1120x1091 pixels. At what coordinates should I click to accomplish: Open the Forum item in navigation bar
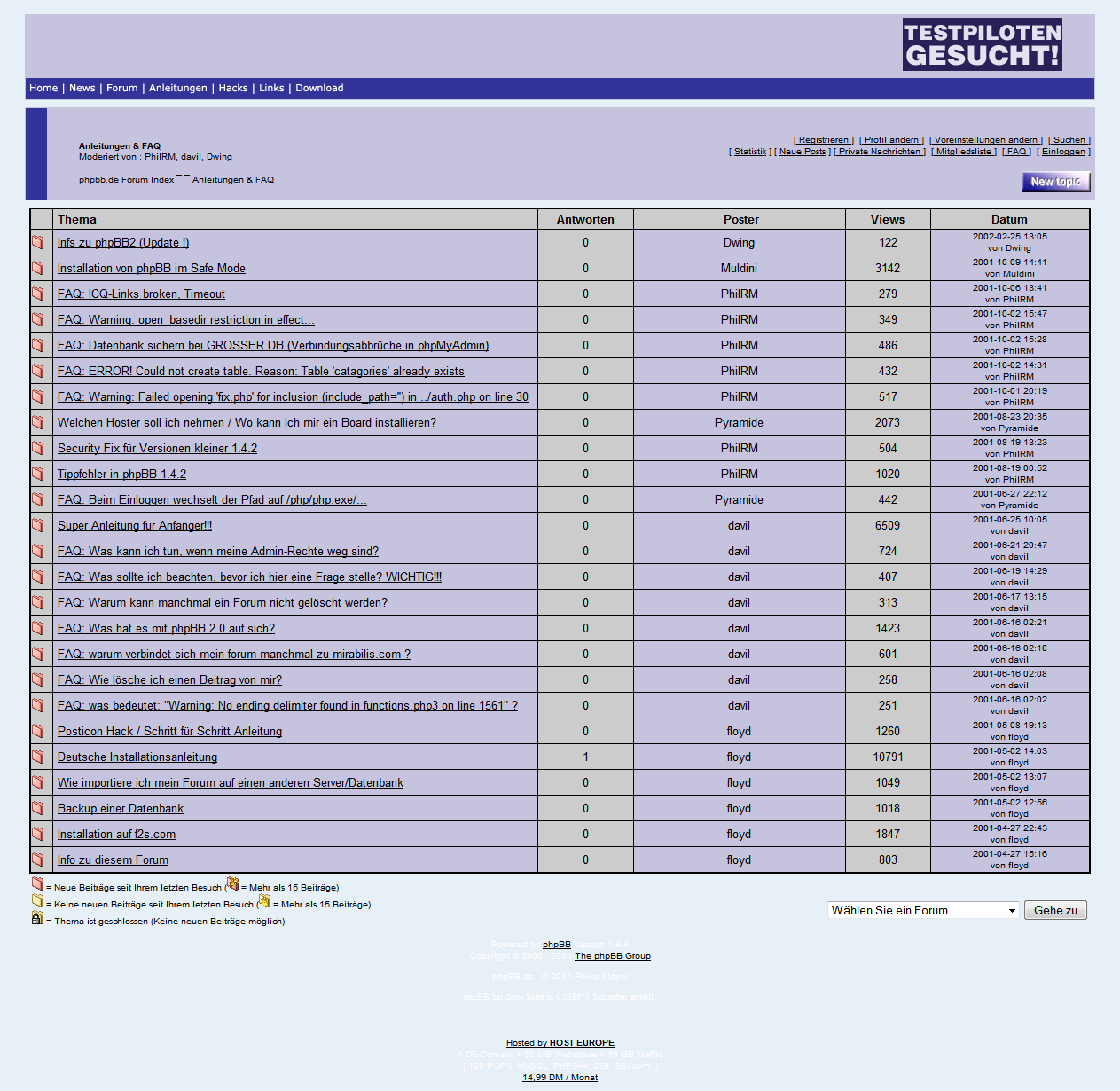pos(122,88)
